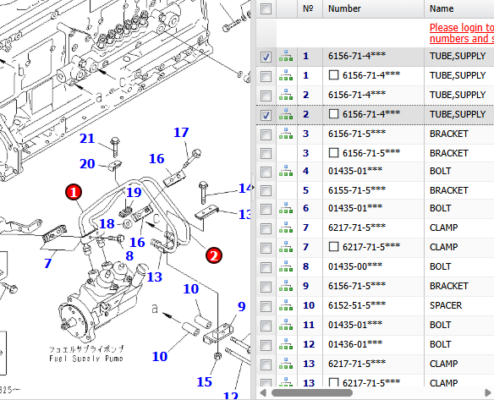
Task: Select callout 7 on the diagram
Action: coord(48,263)
